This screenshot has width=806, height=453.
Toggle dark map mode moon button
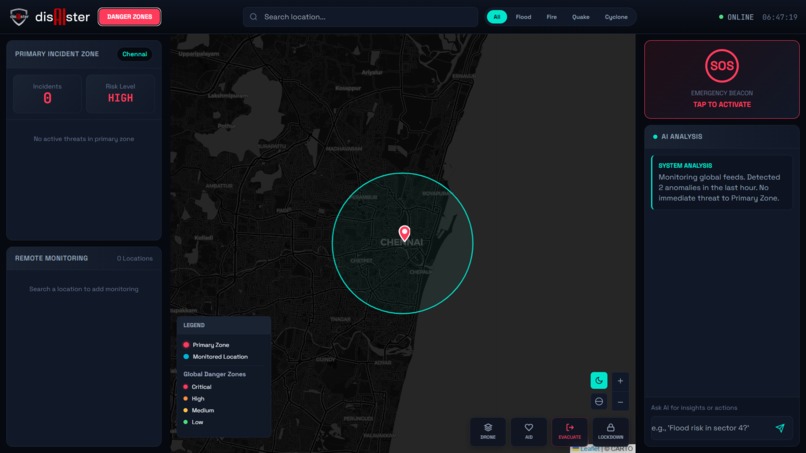(x=599, y=380)
